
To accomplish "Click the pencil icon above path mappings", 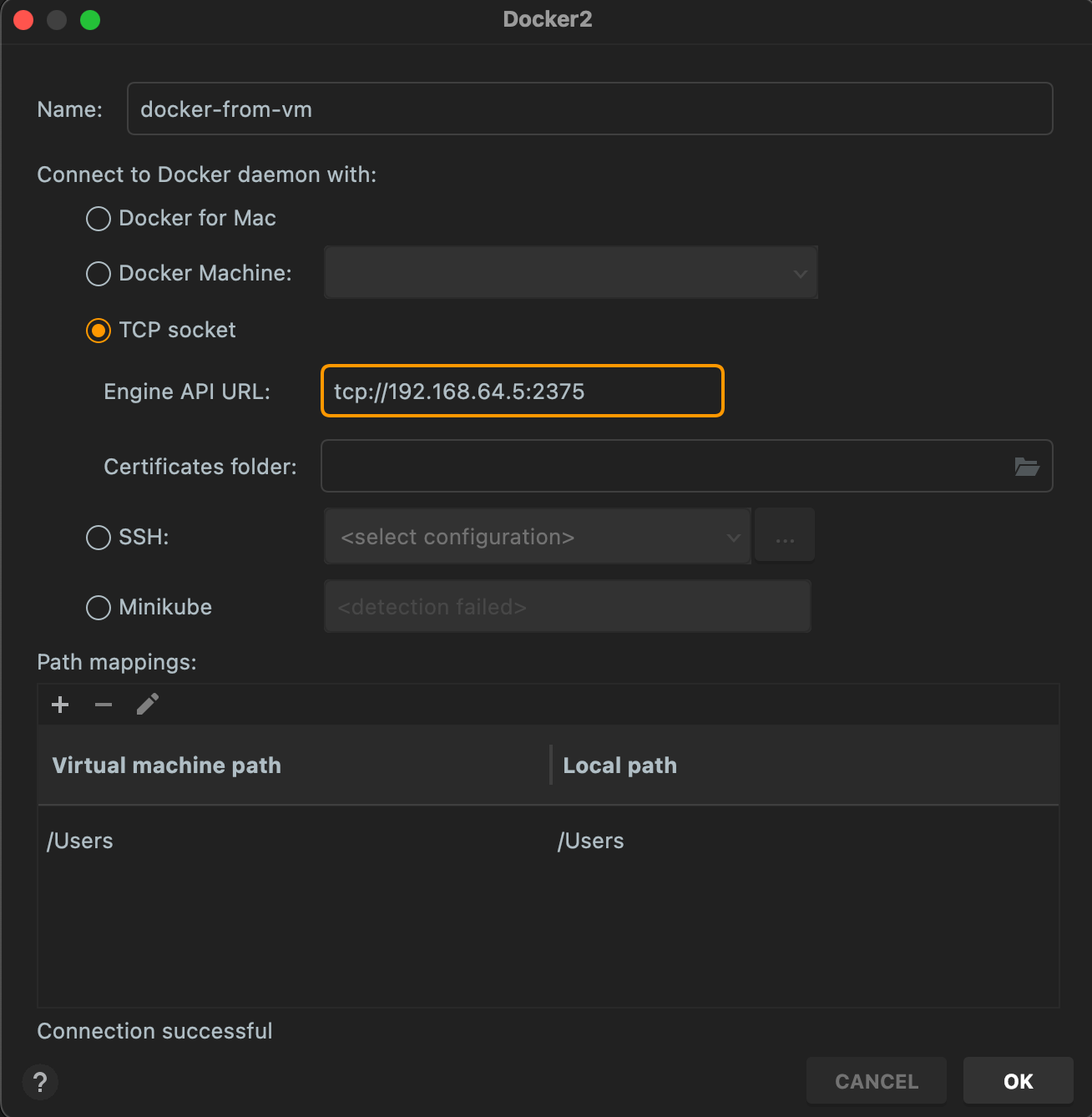I will (x=148, y=704).
